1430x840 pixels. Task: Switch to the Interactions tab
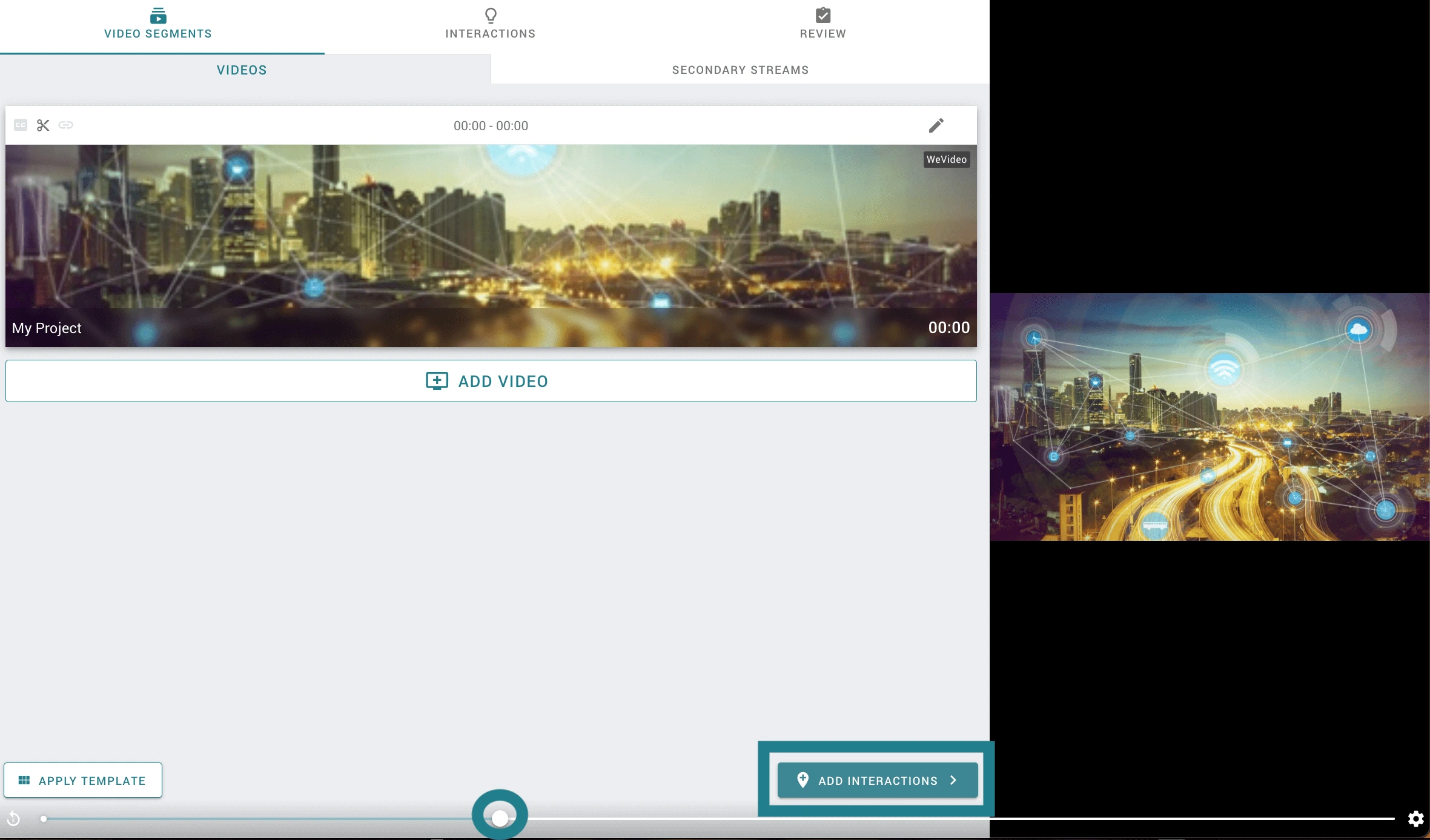pos(491,24)
